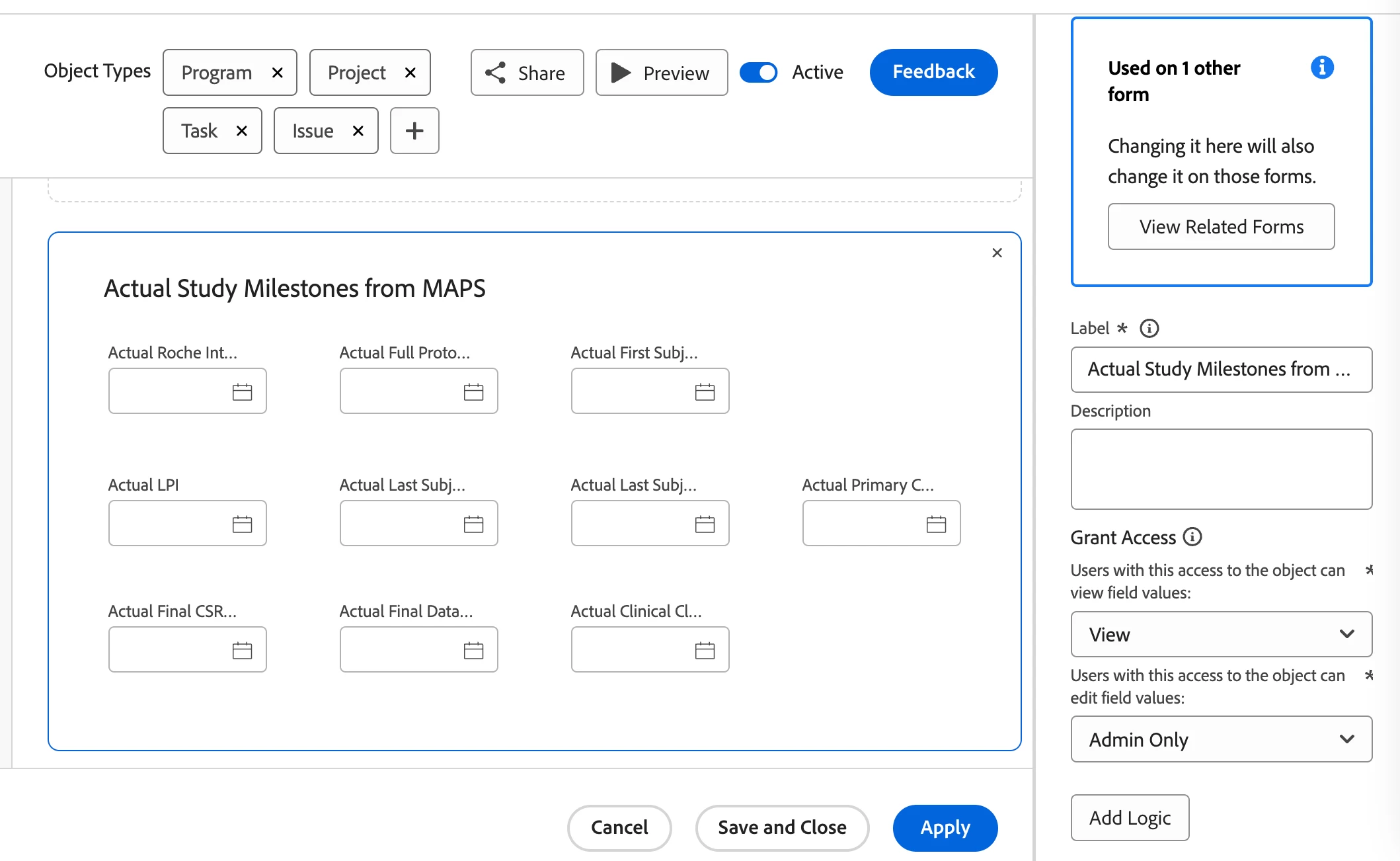Remove the Program object type

click(x=278, y=73)
